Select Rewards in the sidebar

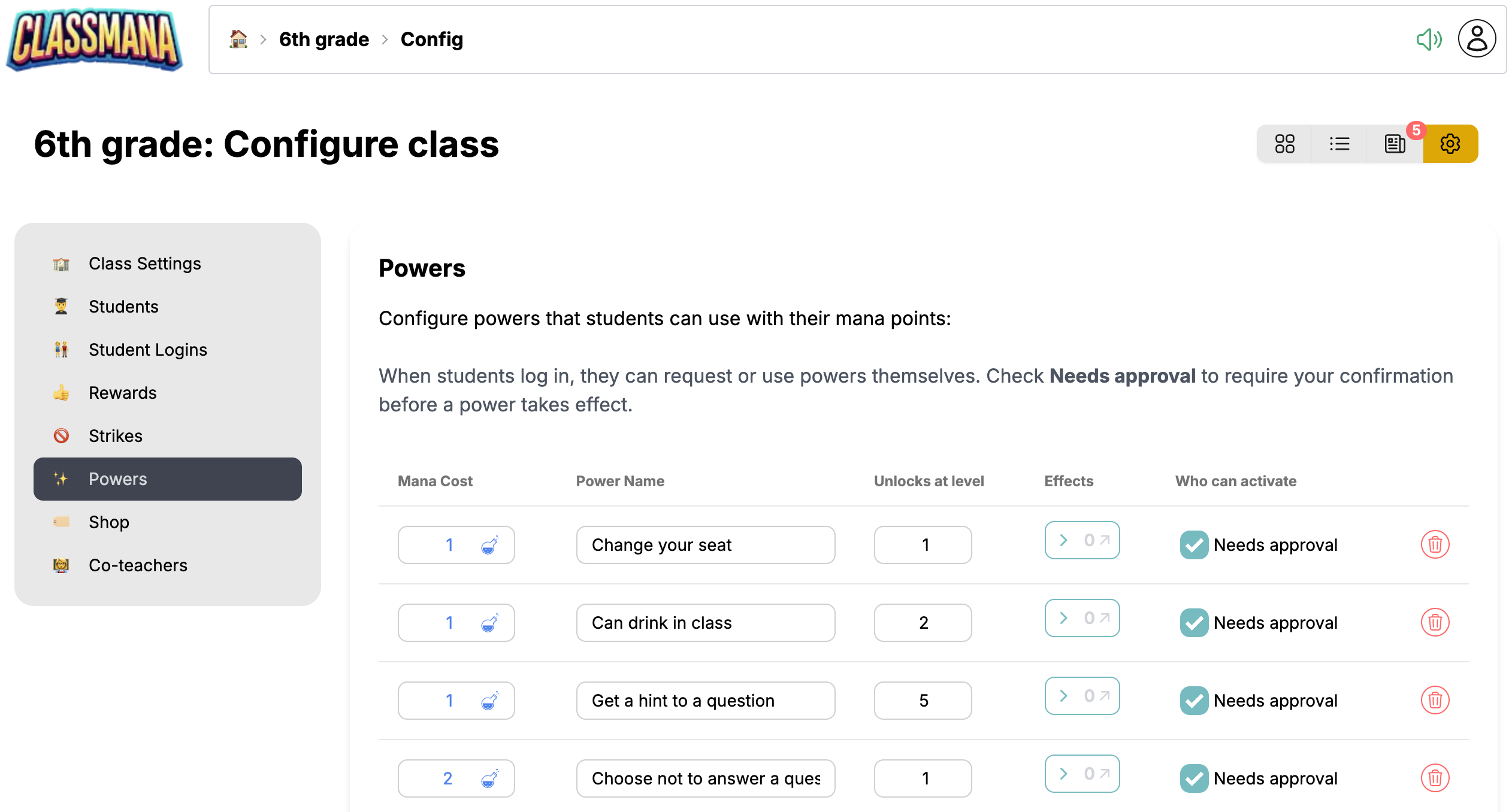(x=122, y=392)
